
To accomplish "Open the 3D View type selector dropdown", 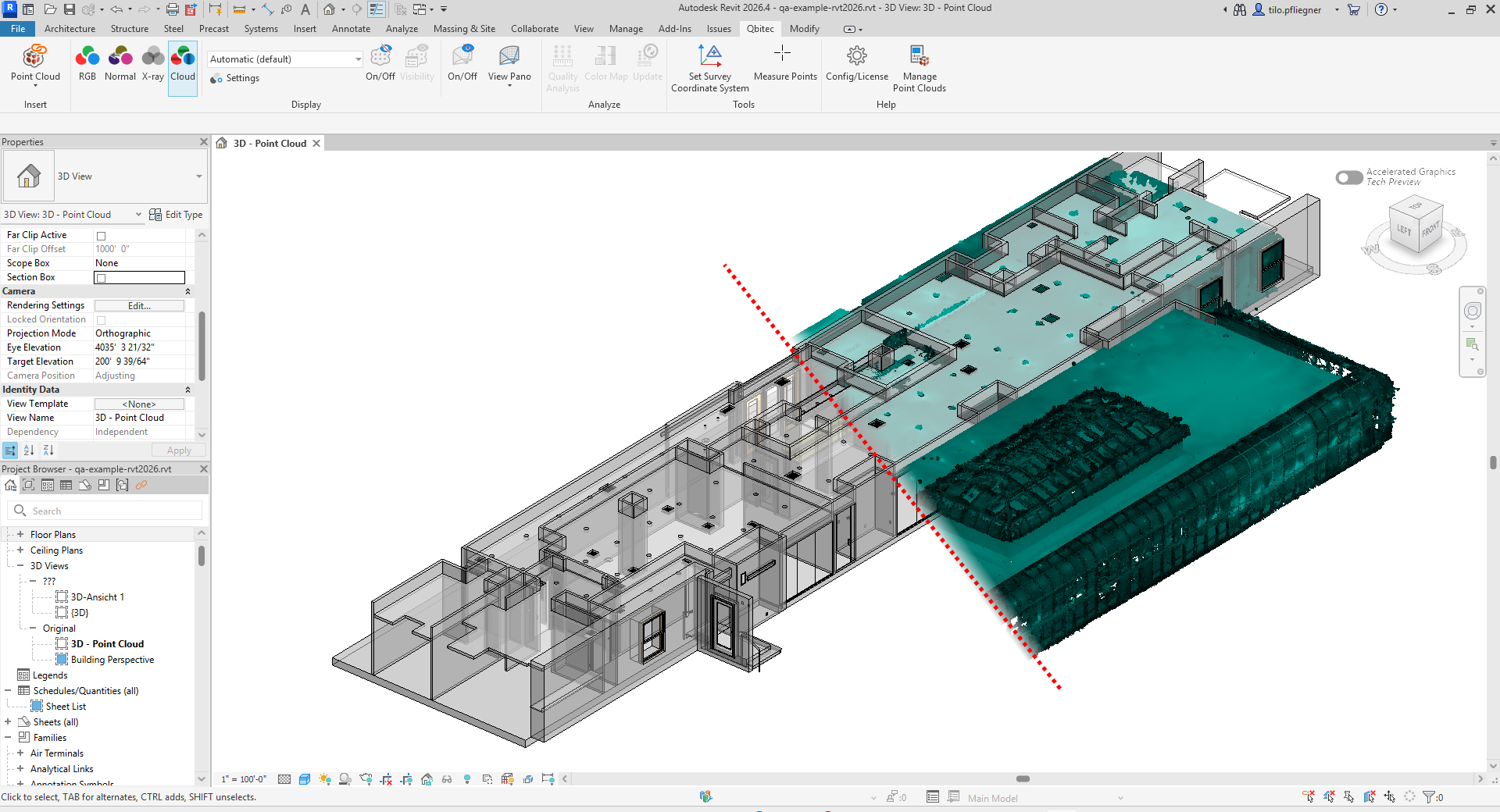I will (x=105, y=176).
